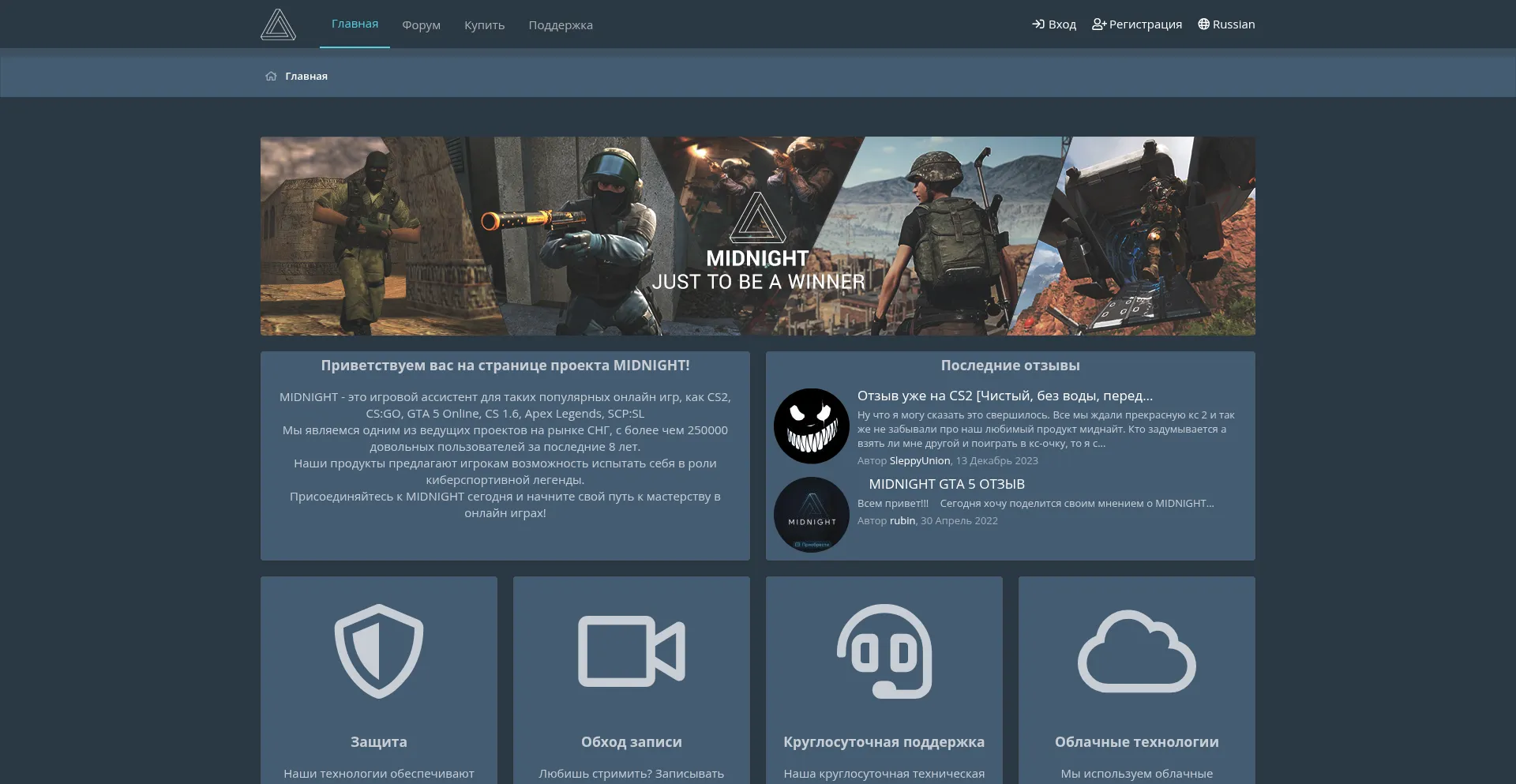
Task: Click the author name SleppyUnion
Action: (x=920, y=461)
